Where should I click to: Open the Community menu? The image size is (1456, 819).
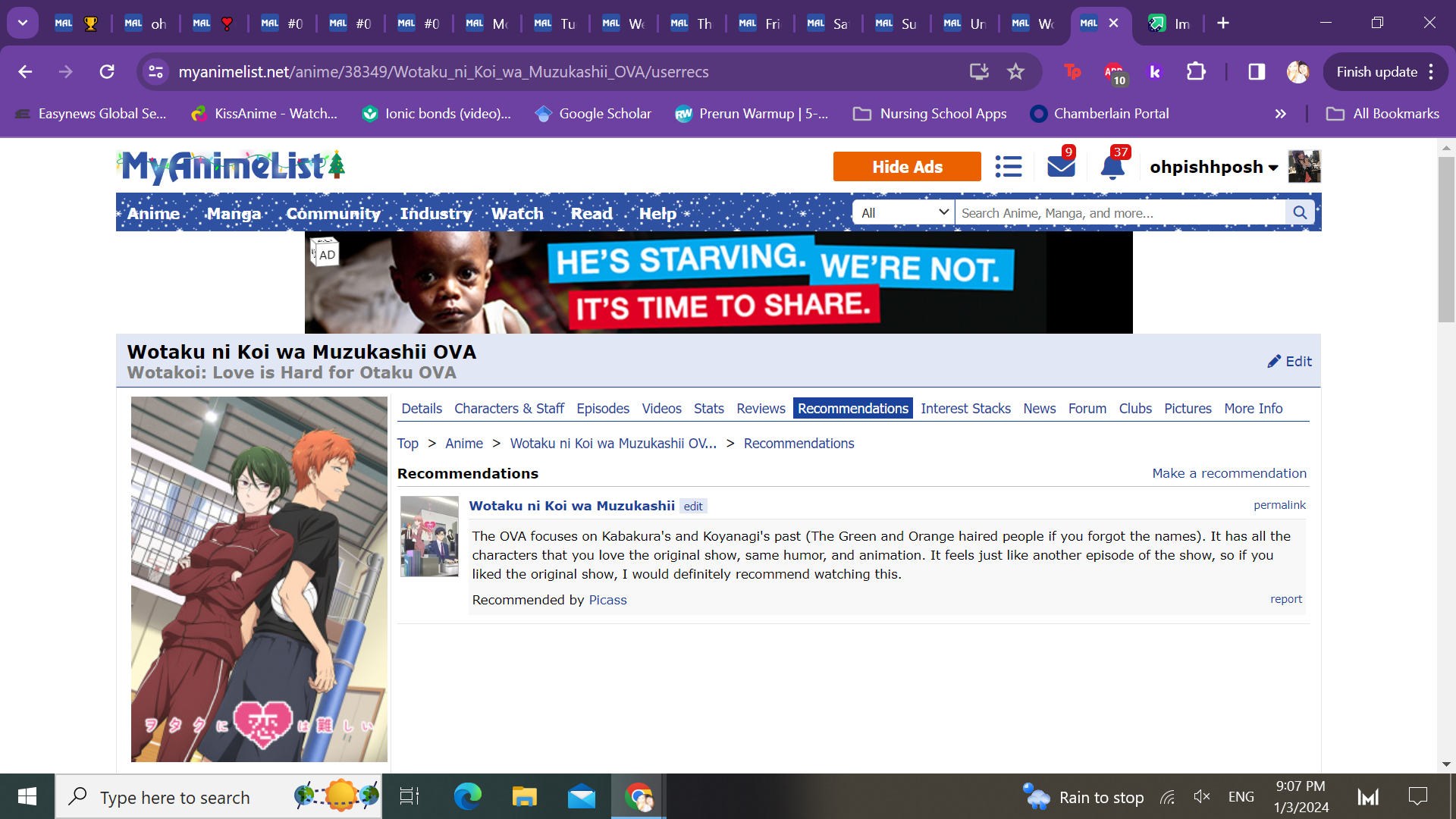(333, 214)
